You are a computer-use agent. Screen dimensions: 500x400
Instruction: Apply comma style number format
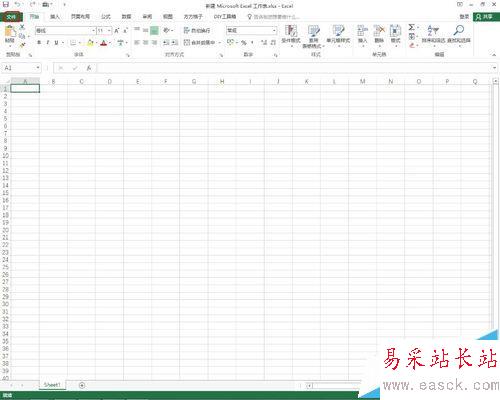pos(252,43)
